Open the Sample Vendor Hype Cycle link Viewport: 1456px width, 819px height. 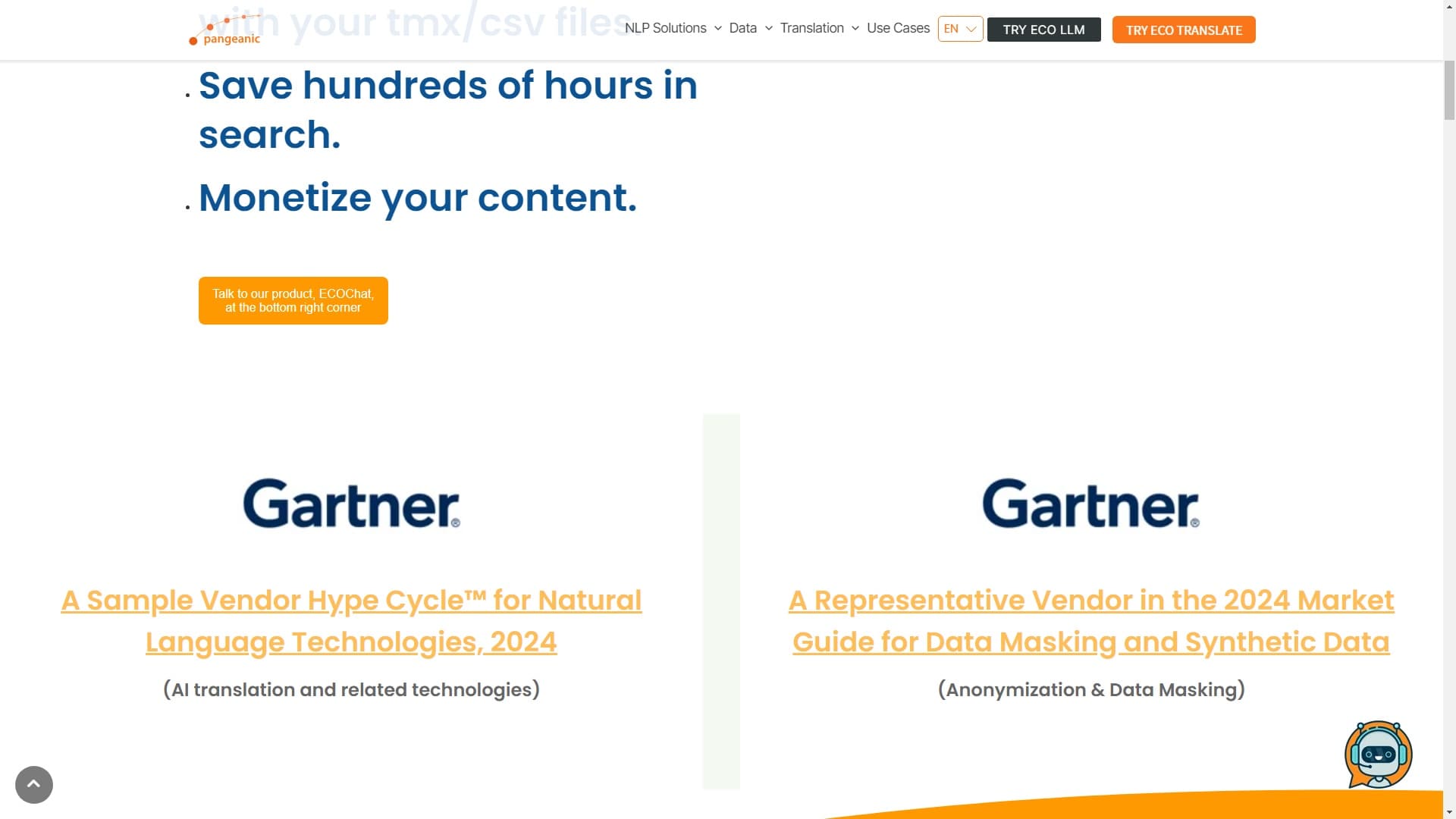pyautogui.click(x=351, y=621)
